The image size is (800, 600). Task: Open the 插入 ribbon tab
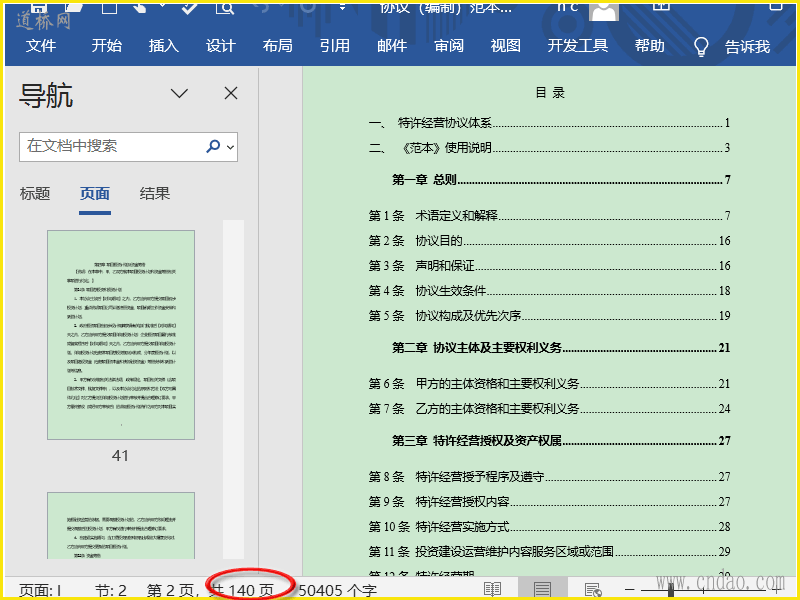164,46
